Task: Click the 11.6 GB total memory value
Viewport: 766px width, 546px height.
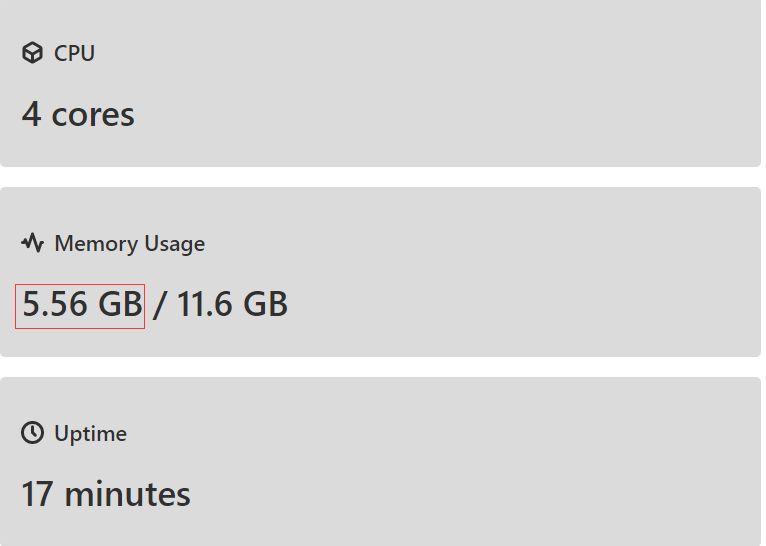Action: [x=232, y=305]
